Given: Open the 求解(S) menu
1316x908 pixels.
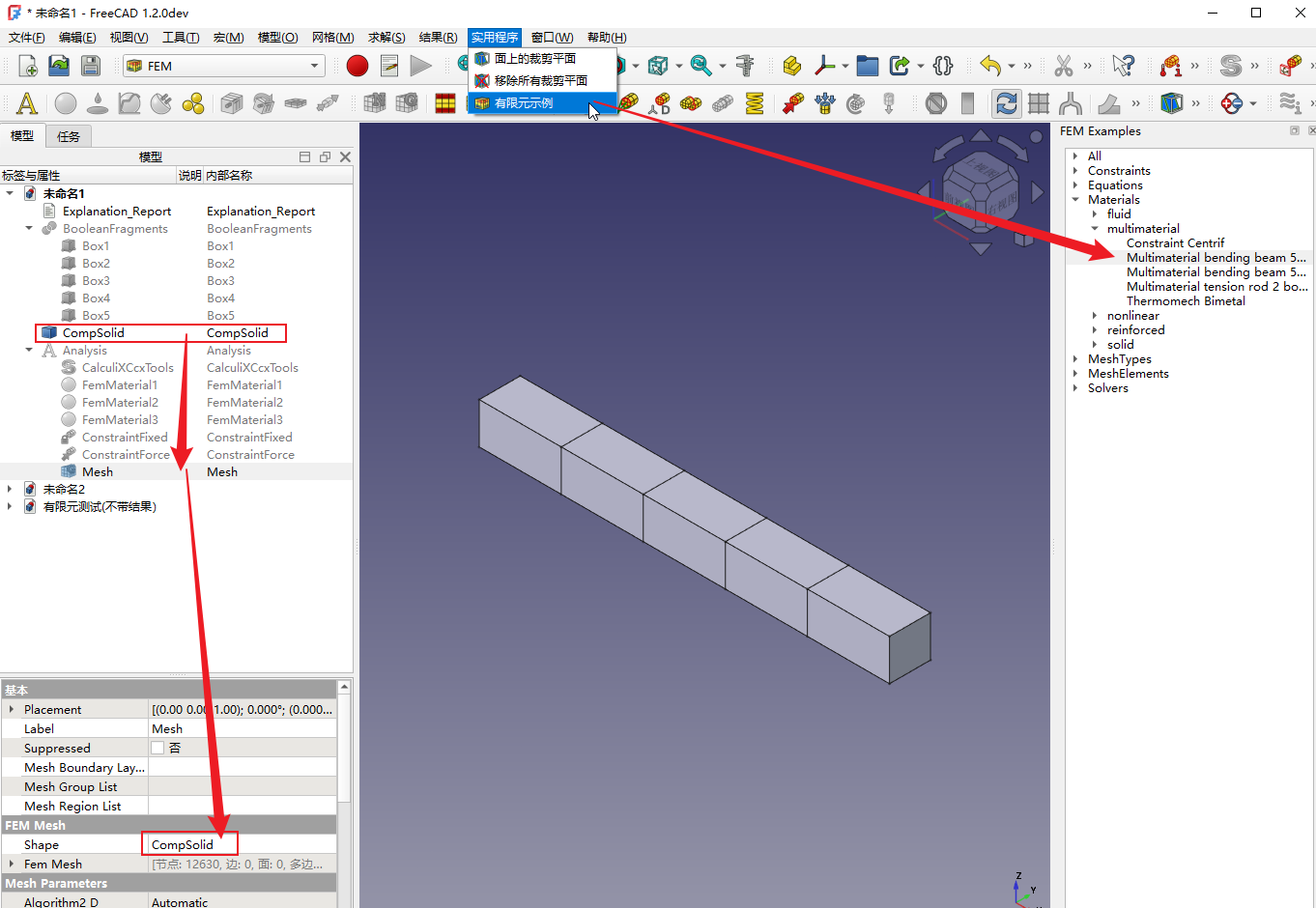Looking at the screenshot, I should 386,38.
